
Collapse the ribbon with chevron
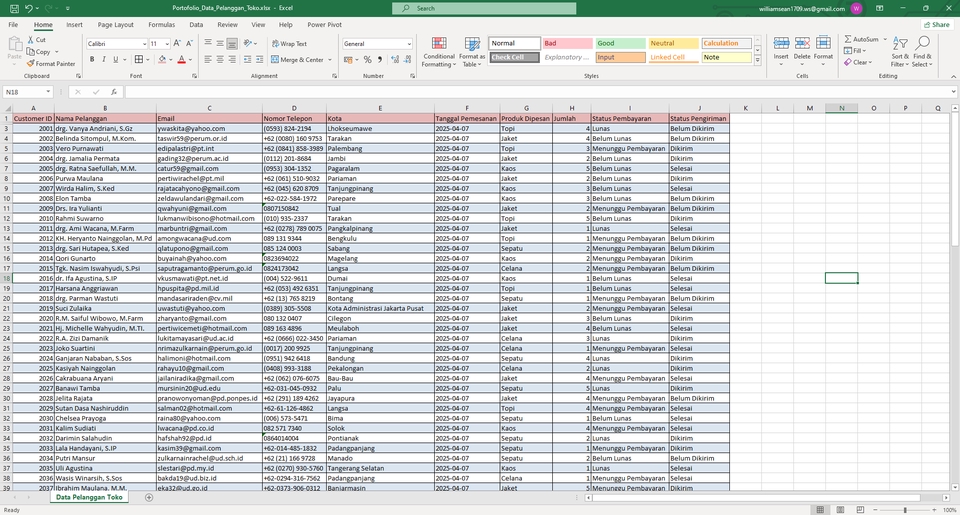point(953,77)
